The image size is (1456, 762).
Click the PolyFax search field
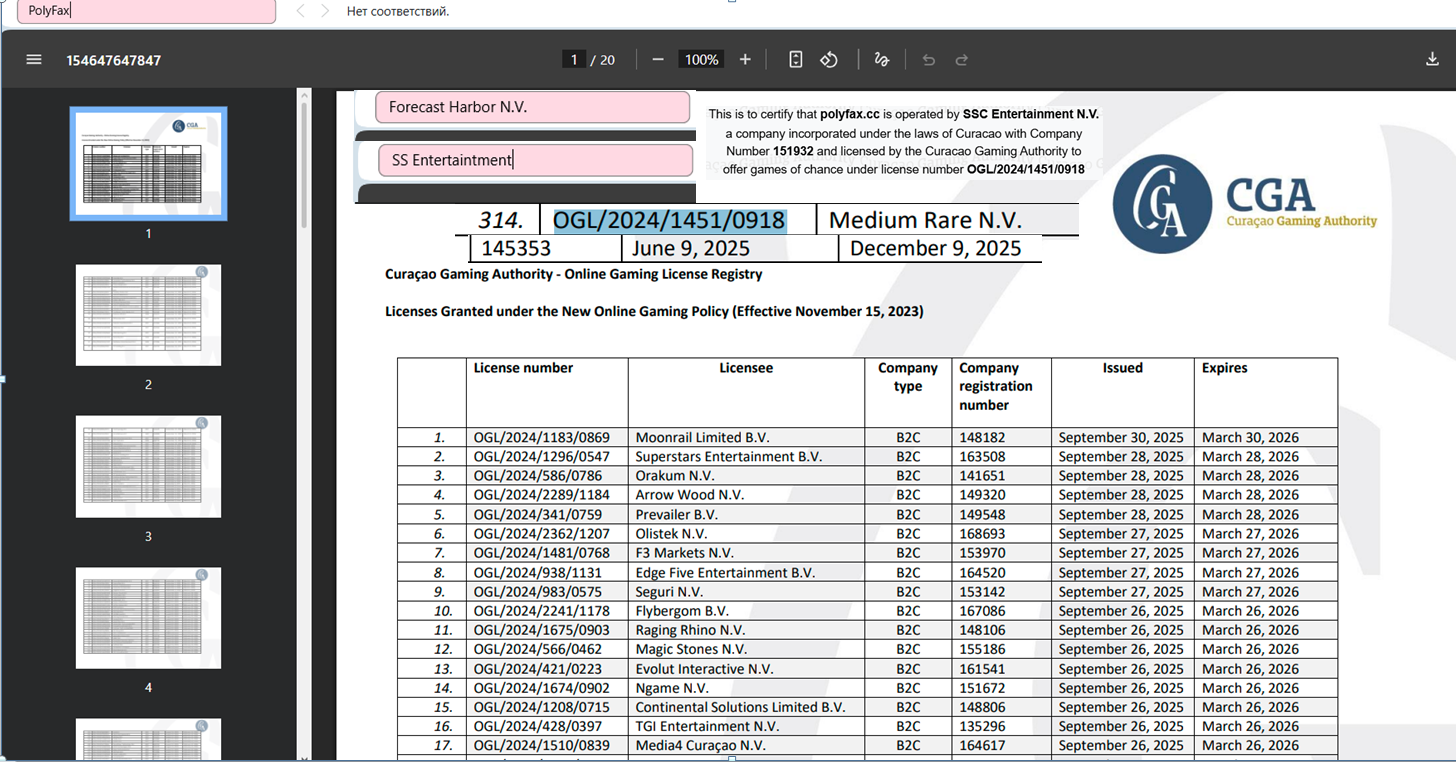coord(146,11)
